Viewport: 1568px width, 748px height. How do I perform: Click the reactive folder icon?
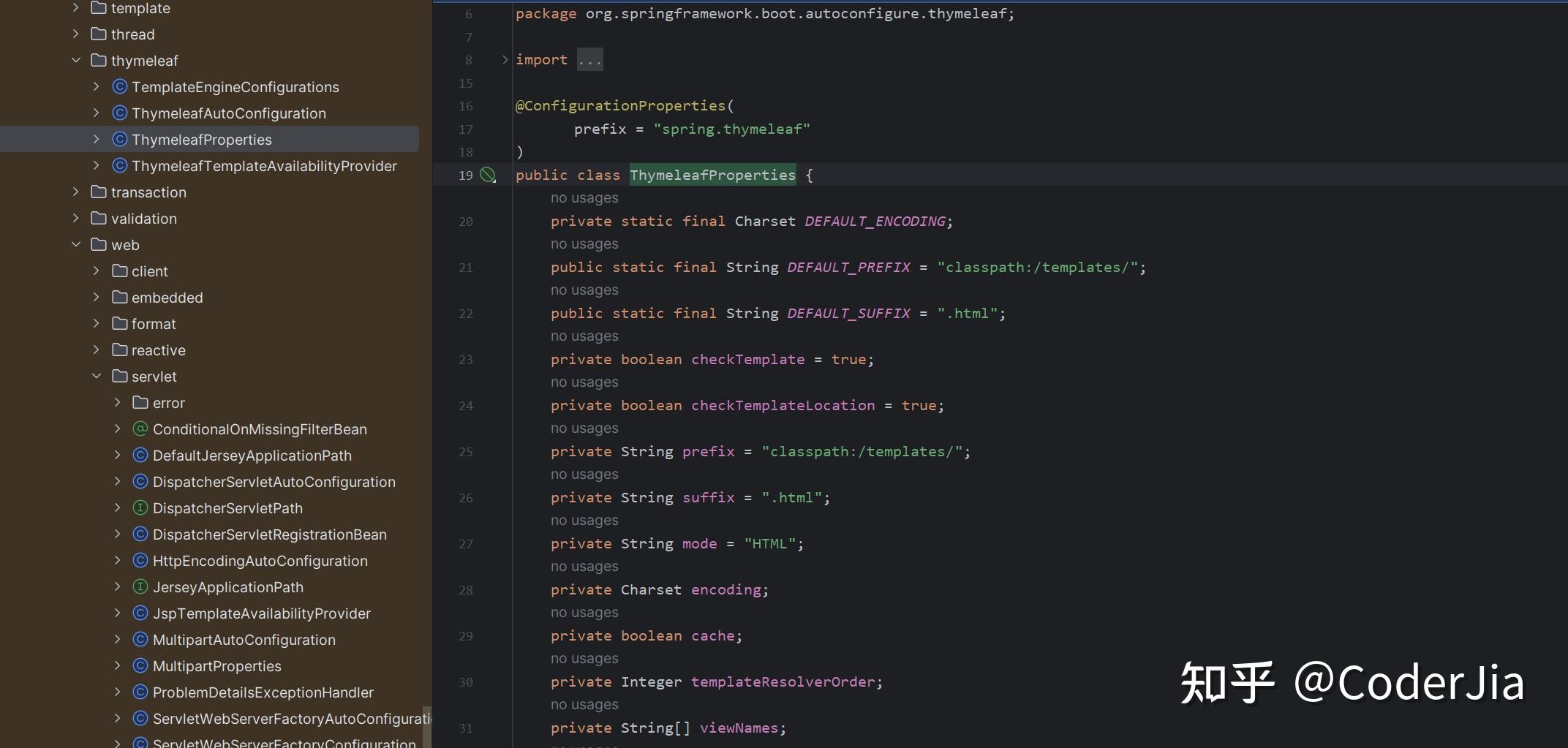120,350
